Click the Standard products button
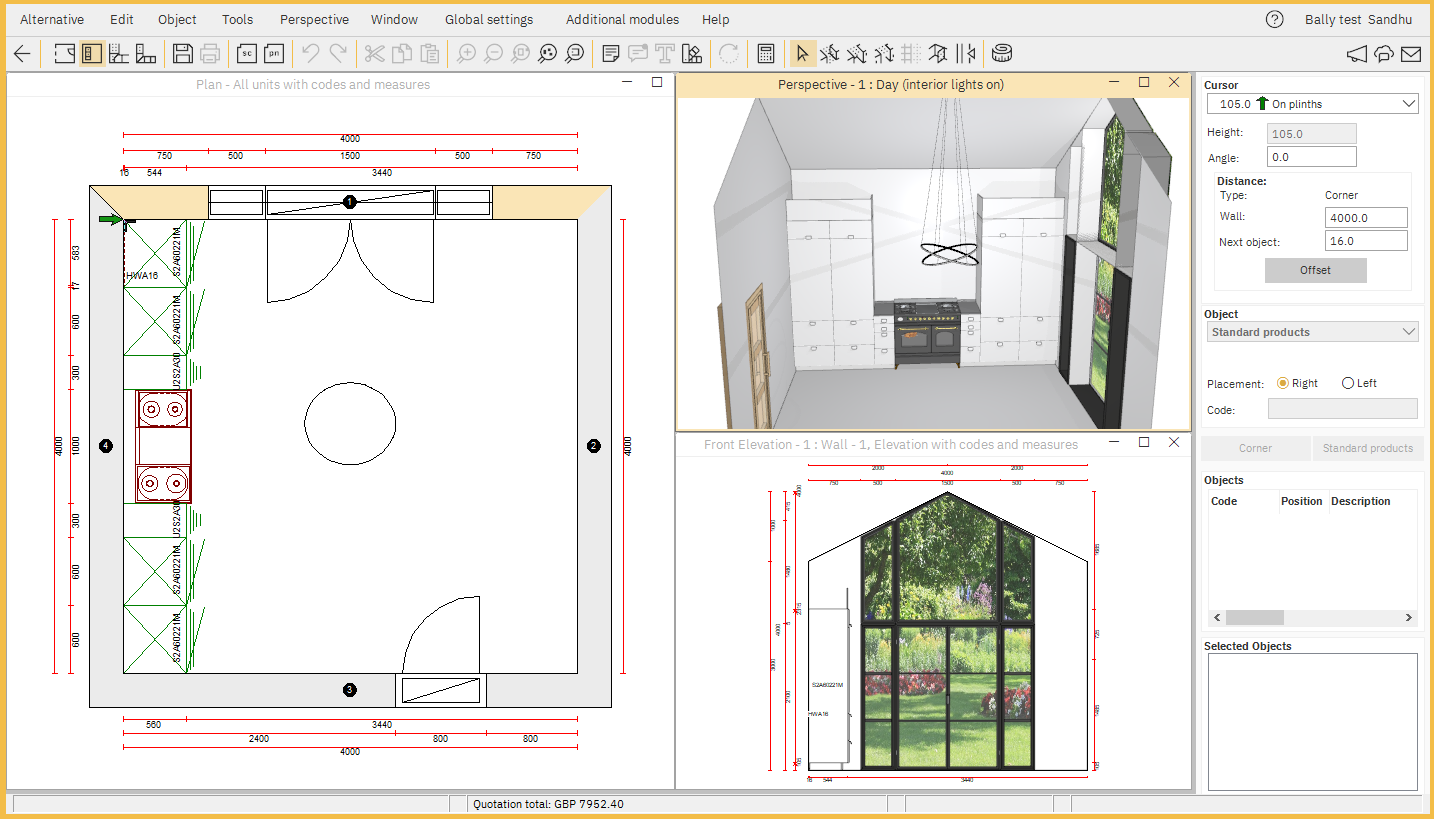1434x819 pixels. (1367, 448)
